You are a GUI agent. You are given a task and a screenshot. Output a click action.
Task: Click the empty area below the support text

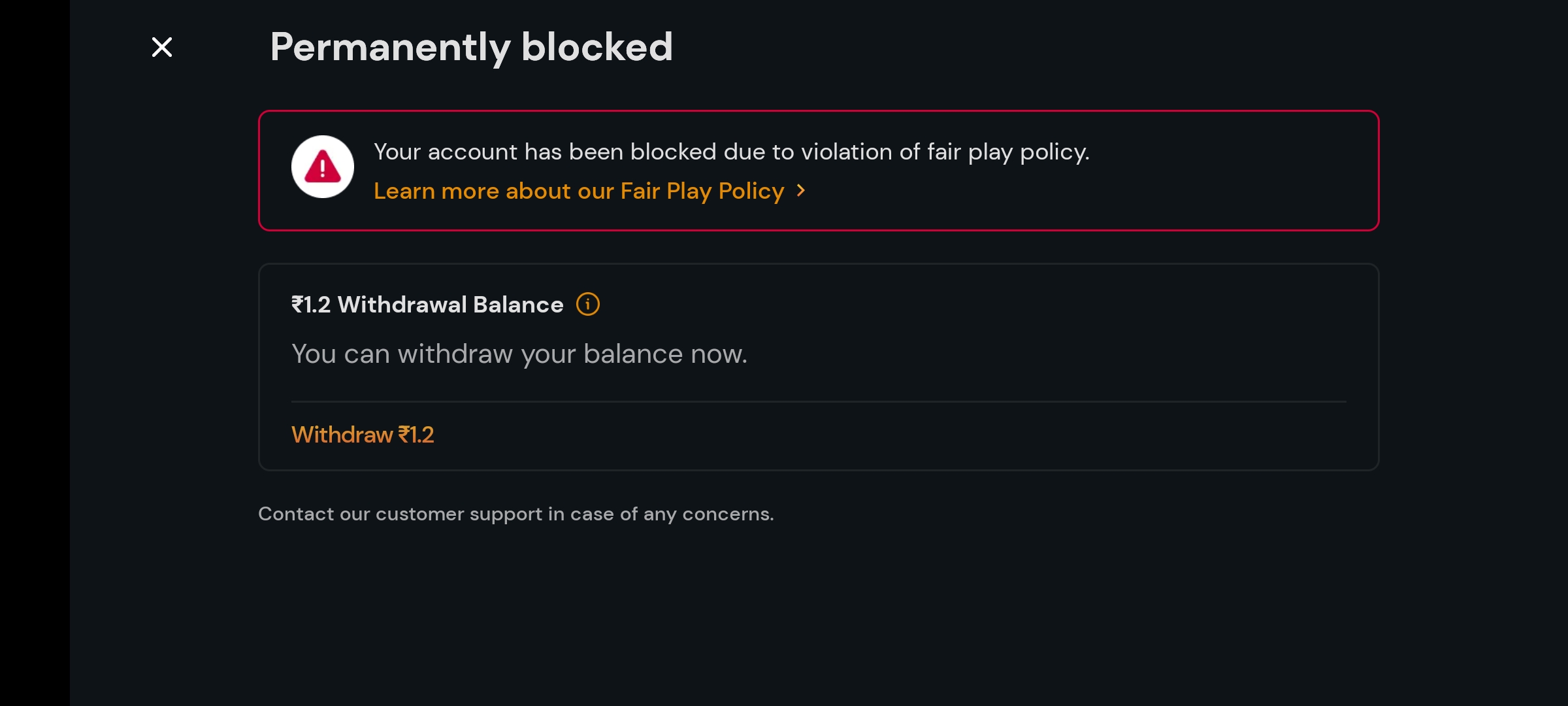coord(817,614)
